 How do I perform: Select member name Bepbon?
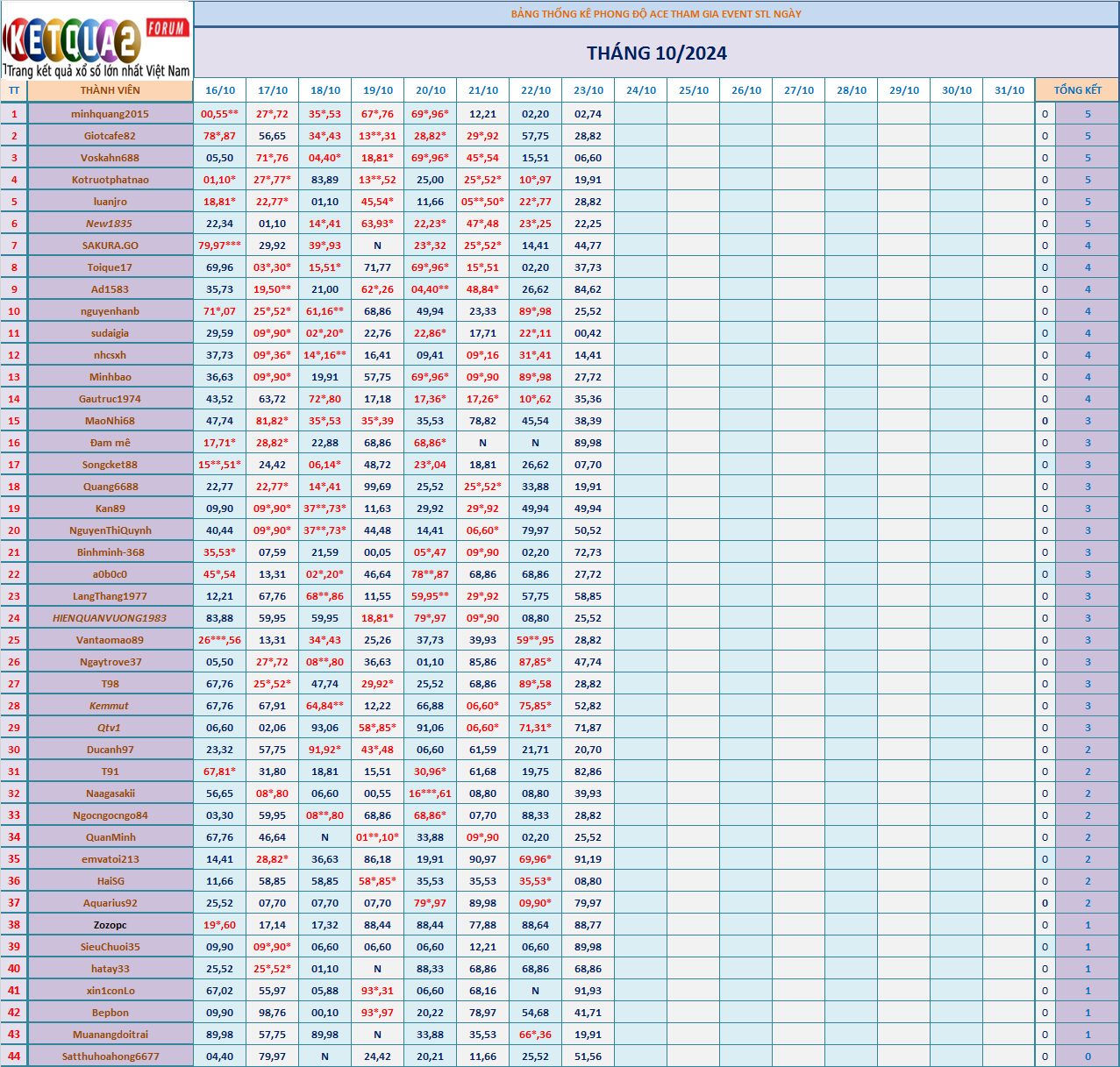point(111,1013)
